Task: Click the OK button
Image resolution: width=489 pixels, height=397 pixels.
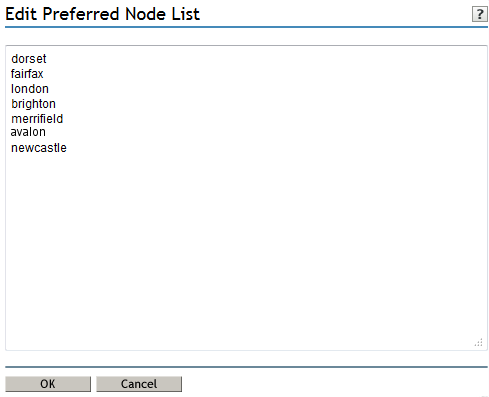Action: pos(48,384)
